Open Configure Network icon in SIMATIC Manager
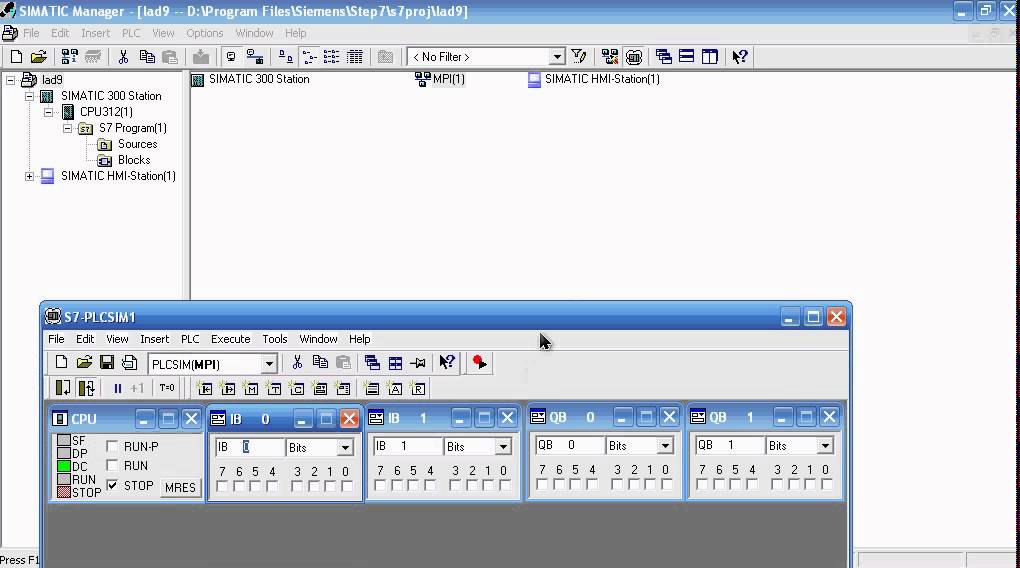This screenshot has width=1020, height=568. pyautogui.click(x=610, y=57)
